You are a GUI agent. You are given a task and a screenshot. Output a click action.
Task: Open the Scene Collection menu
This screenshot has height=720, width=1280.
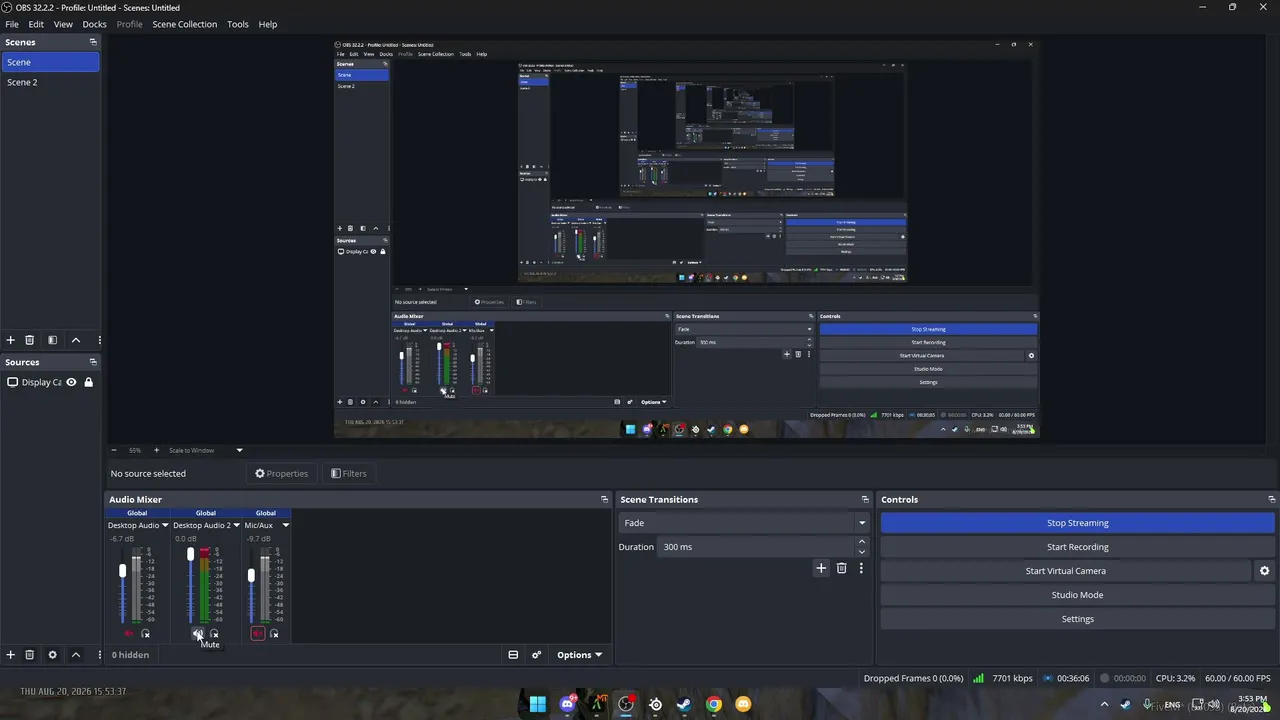coord(185,24)
